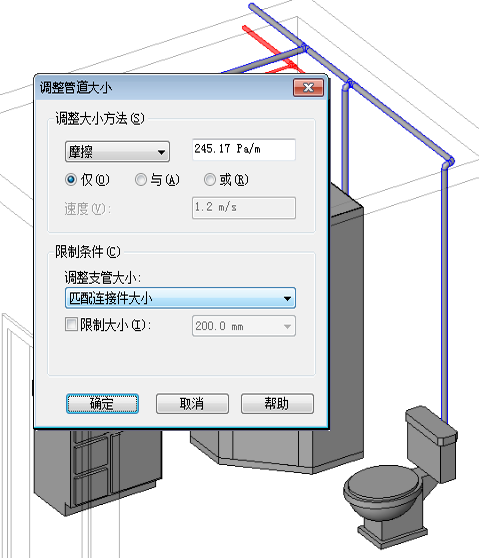Close the 调整管道大小 dialog
The width and height of the screenshot is (479, 558).
(308, 88)
